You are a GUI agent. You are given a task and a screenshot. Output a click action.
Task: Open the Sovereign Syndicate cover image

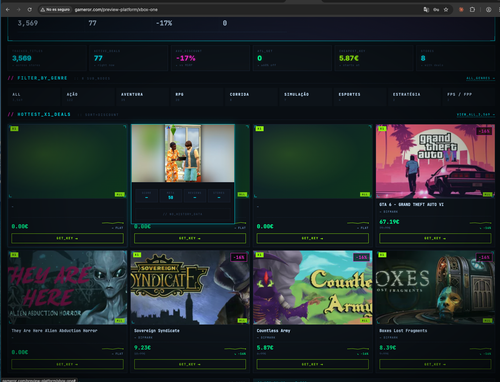[190, 288]
